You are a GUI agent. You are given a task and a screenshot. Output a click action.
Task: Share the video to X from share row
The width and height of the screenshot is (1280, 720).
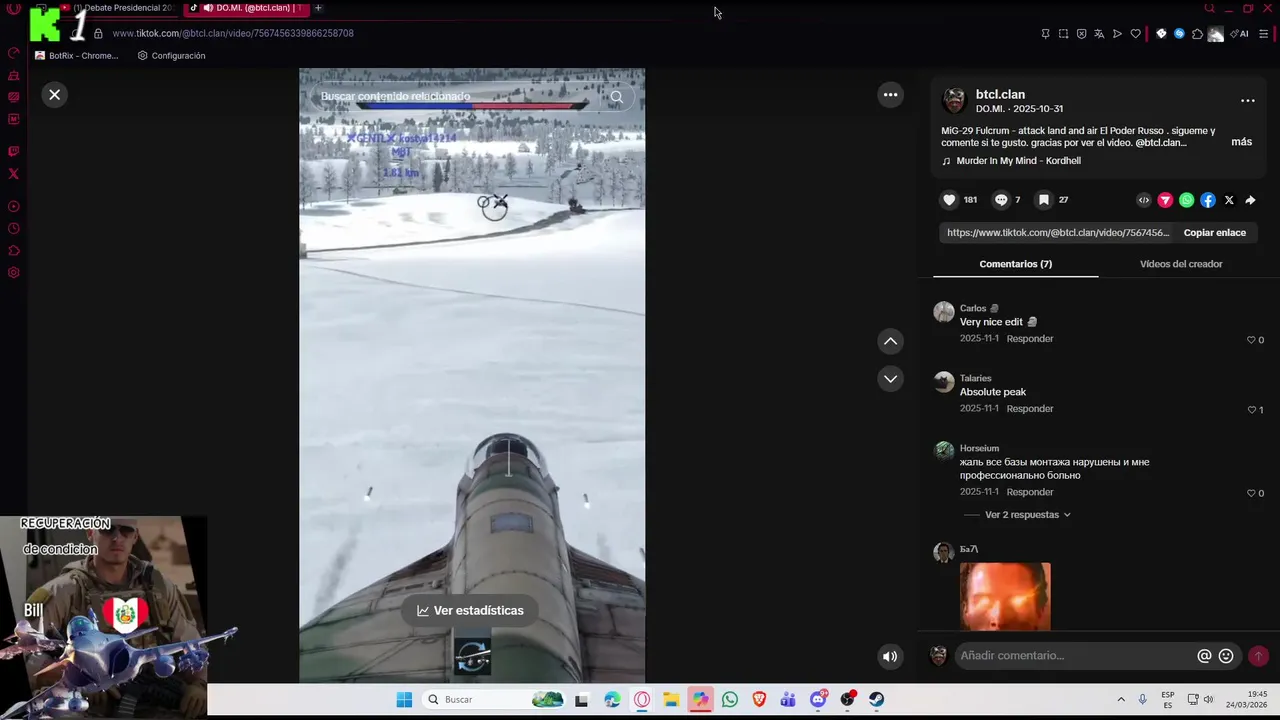click(1229, 200)
